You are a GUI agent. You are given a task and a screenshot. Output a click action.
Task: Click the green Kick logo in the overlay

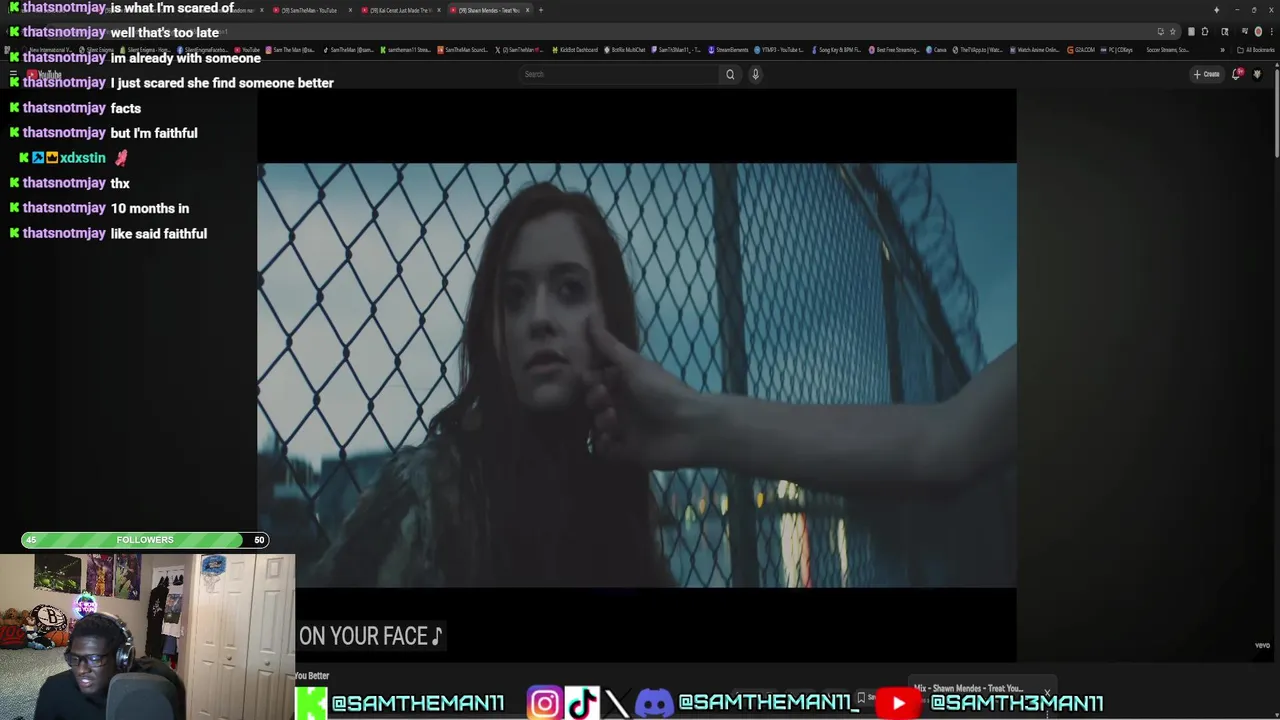pos(311,703)
